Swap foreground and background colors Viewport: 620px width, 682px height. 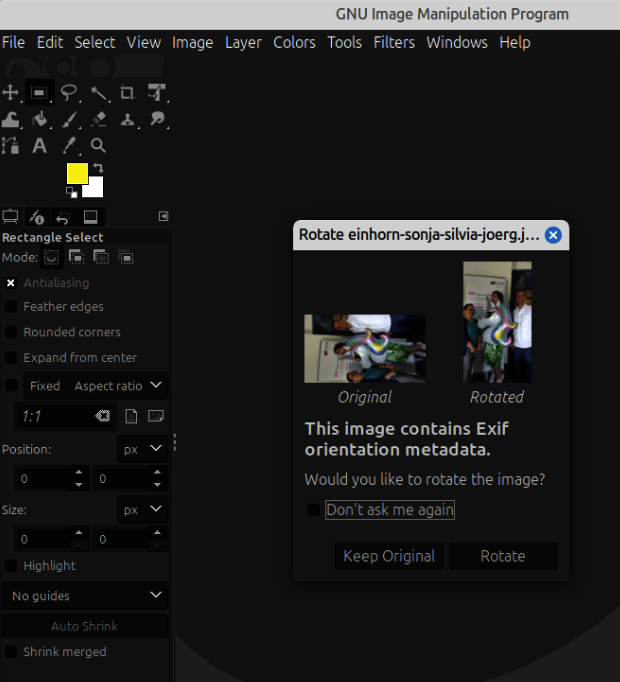(x=98, y=168)
